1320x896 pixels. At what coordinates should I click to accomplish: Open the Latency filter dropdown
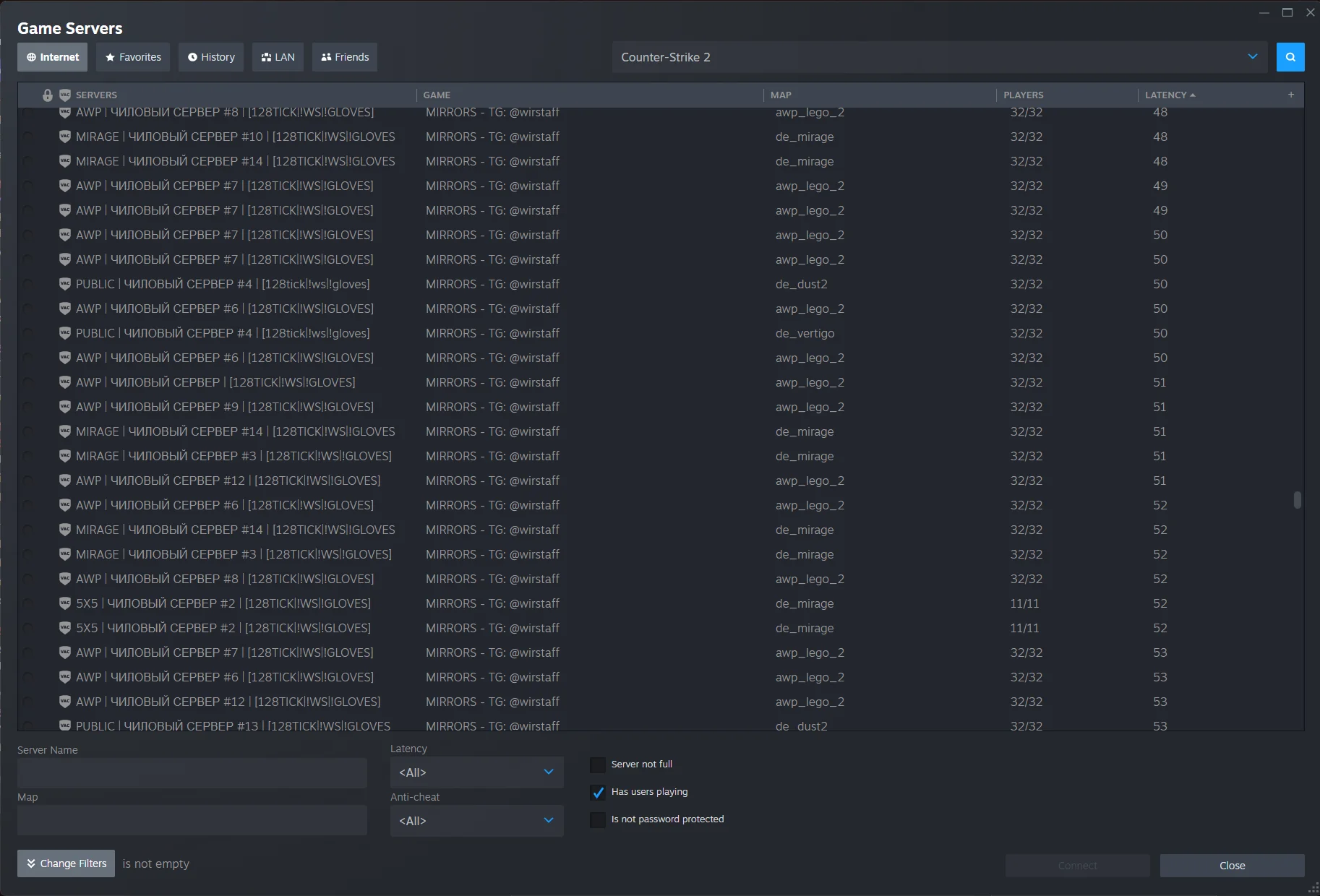pyautogui.click(x=477, y=772)
